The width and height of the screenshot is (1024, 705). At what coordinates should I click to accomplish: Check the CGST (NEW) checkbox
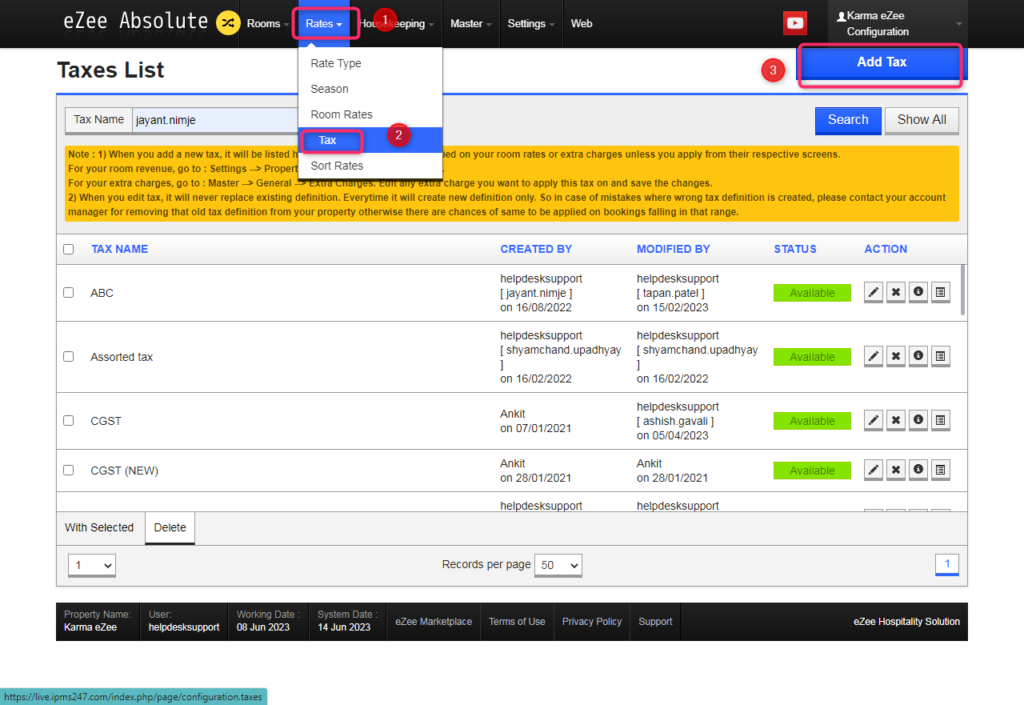(69, 470)
